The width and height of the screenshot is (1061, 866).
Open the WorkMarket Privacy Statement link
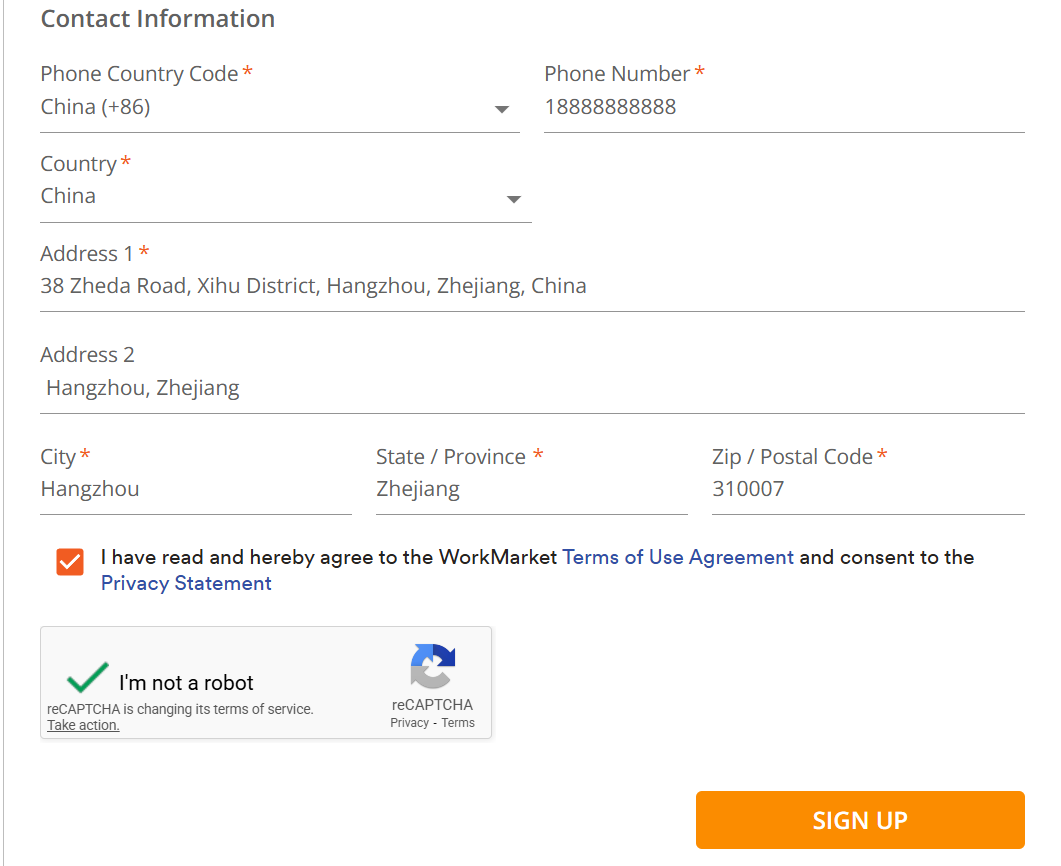(x=186, y=583)
